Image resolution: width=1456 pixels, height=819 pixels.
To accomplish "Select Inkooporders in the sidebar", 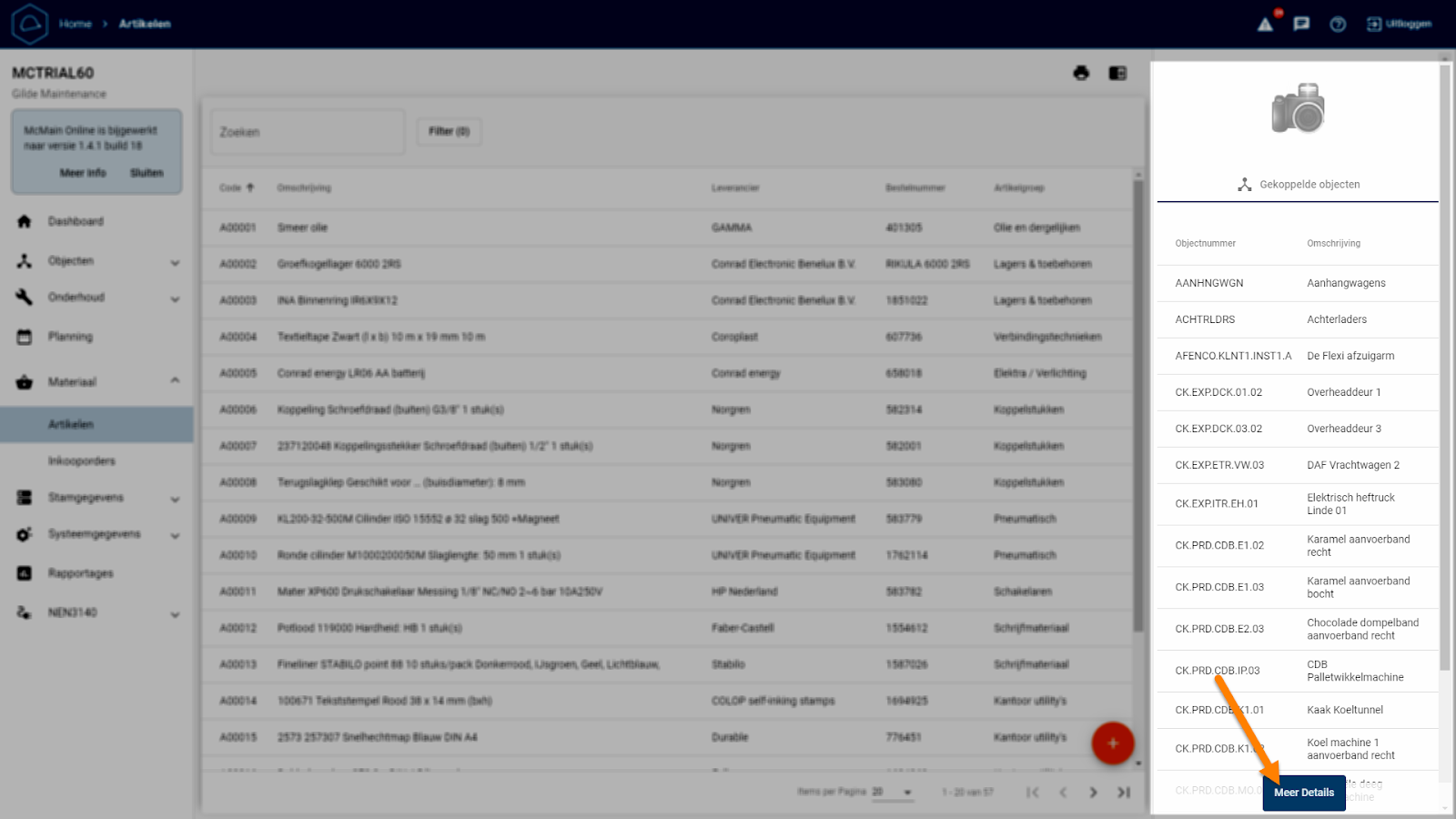I will pos(82,461).
